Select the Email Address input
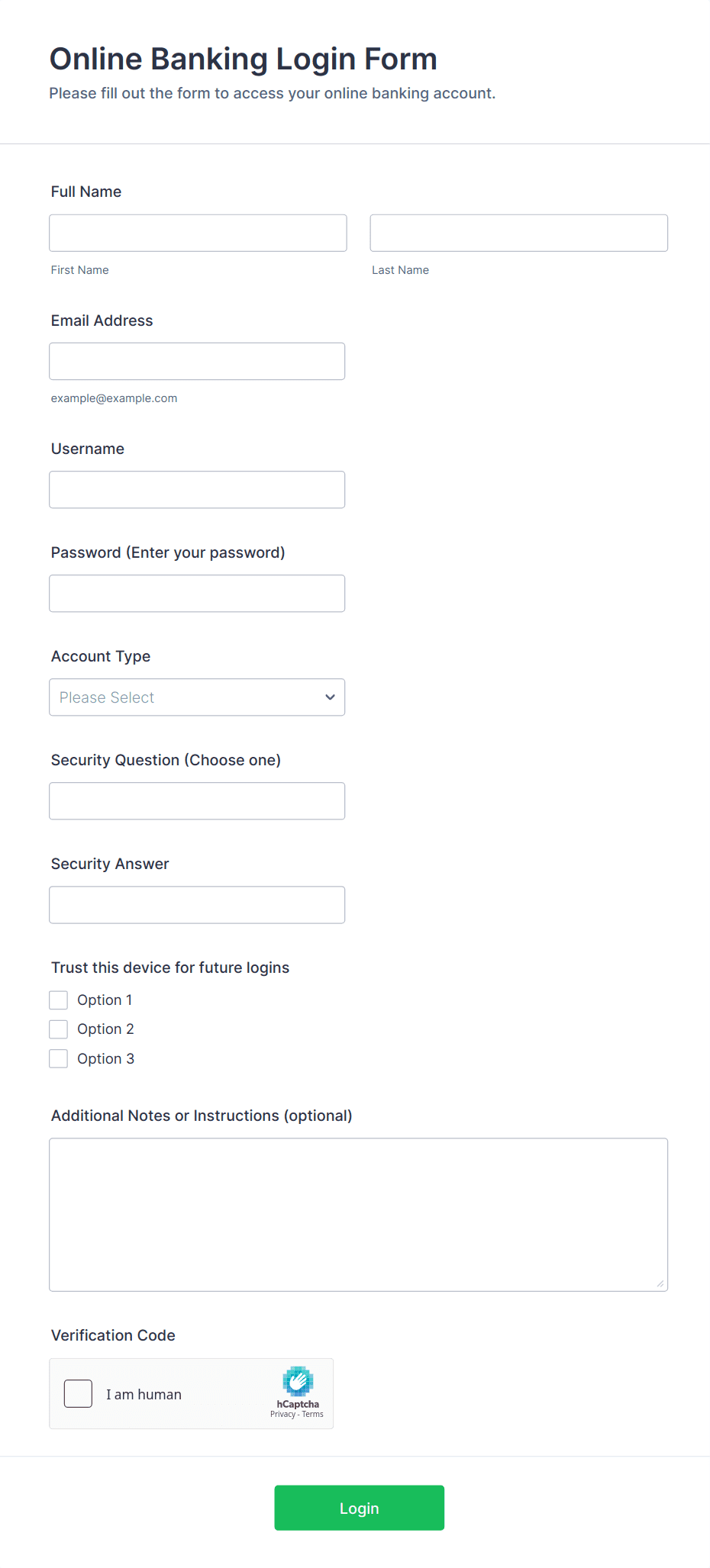710x1568 pixels. pos(197,362)
